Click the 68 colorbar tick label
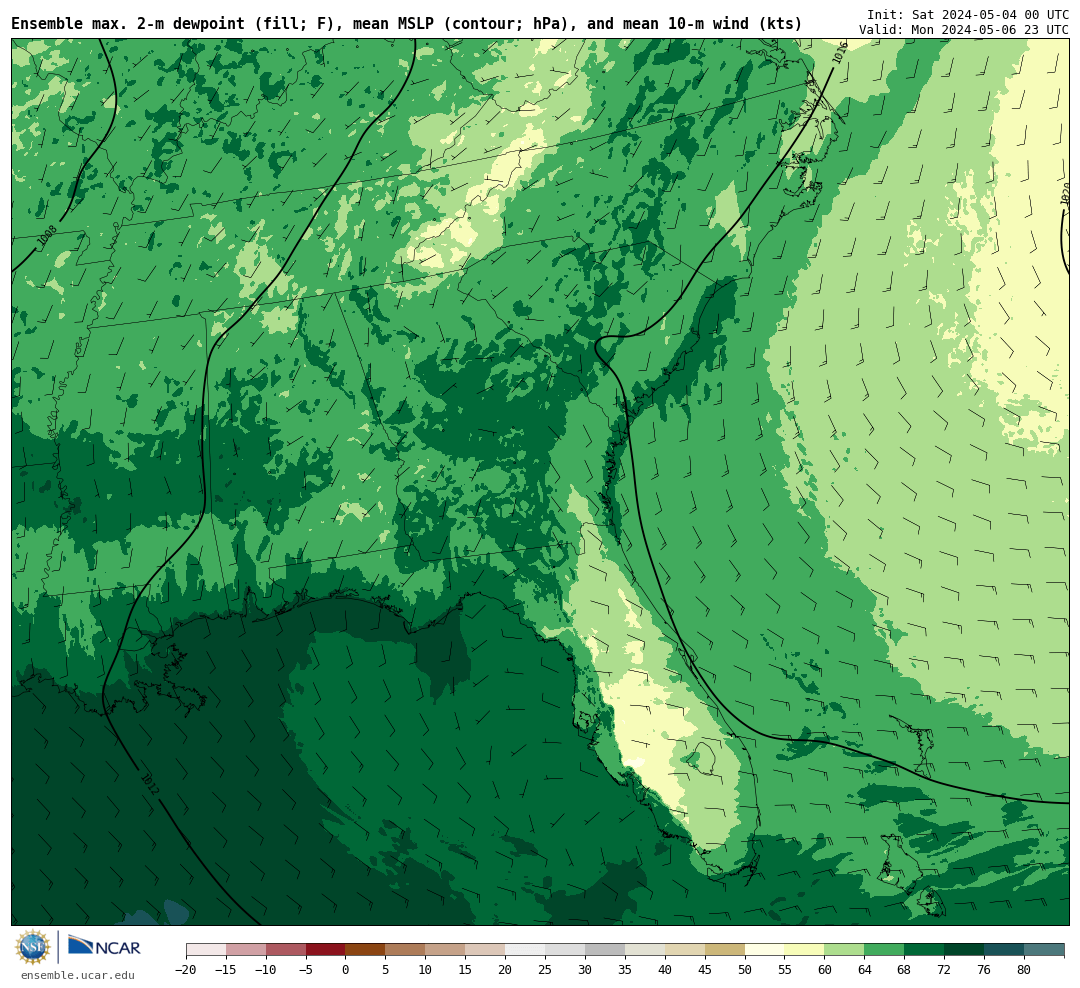The image size is (1080, 988). [x=904, y=969]
